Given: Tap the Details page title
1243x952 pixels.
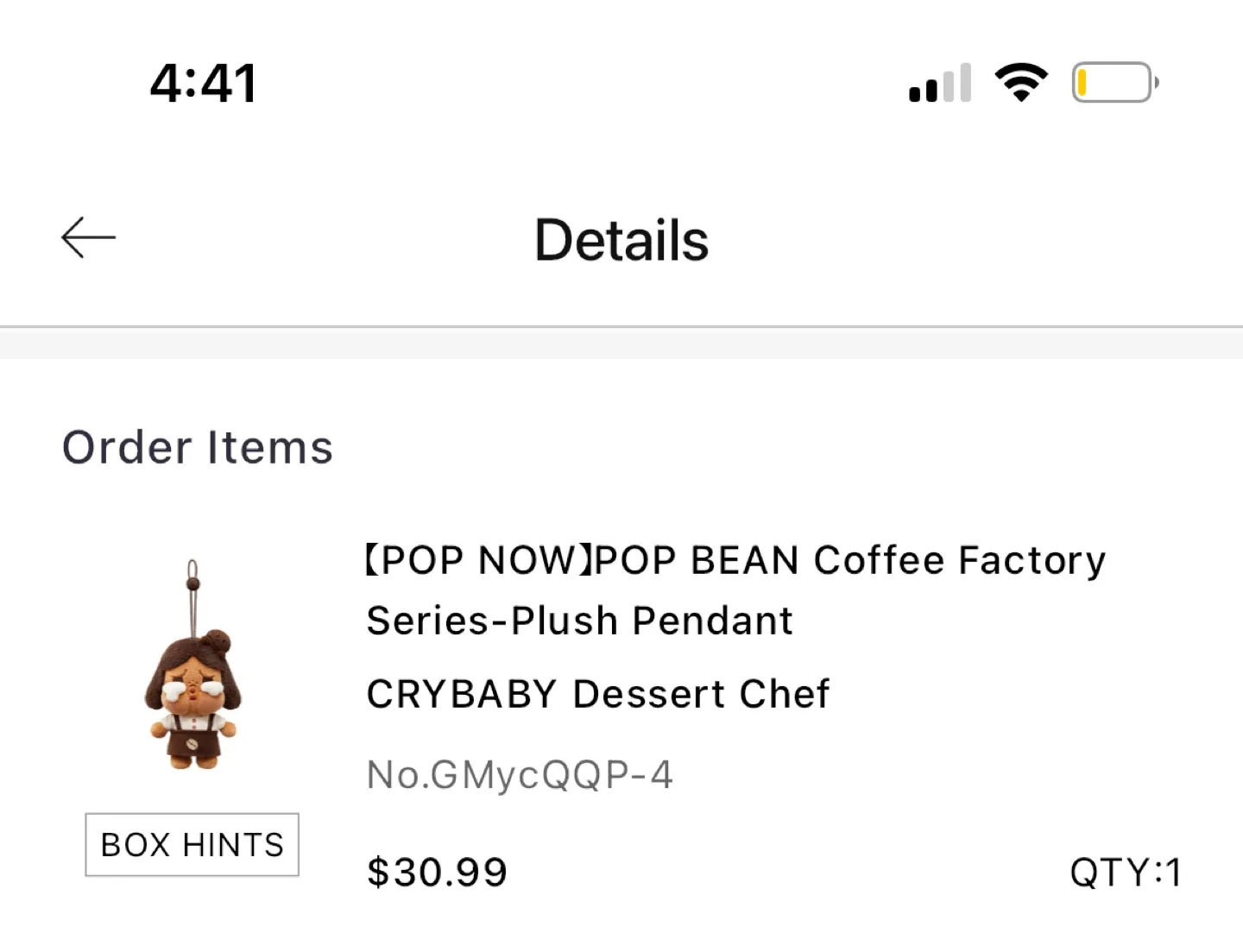Looking at the screenshot, I should [x=621, y=241].
